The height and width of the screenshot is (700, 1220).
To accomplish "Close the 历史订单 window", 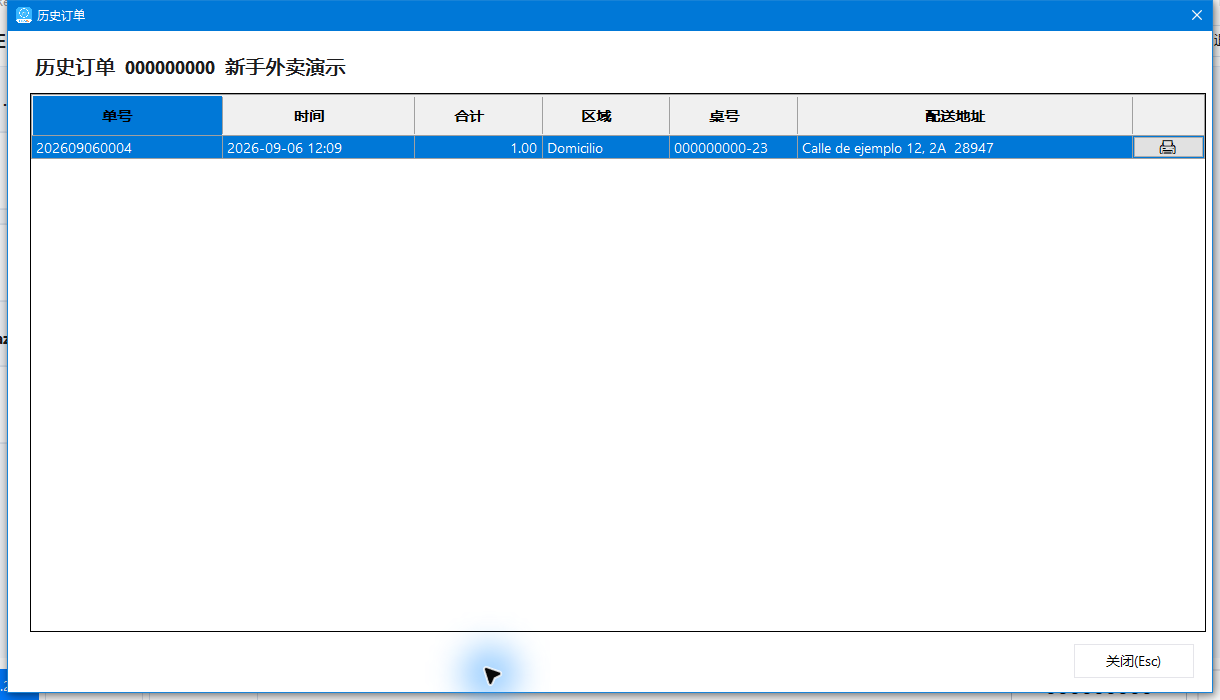I will 1196,15.
